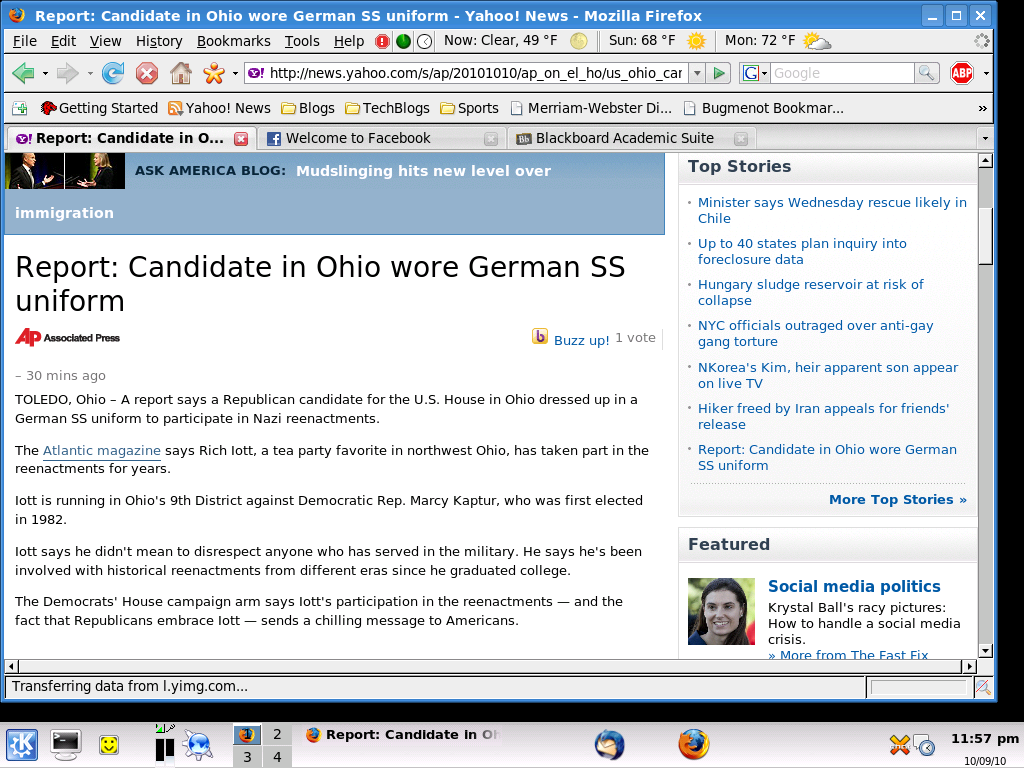Viewport: 1024px width, 768px height.
Task: Open the History menu
Action: 159,41
